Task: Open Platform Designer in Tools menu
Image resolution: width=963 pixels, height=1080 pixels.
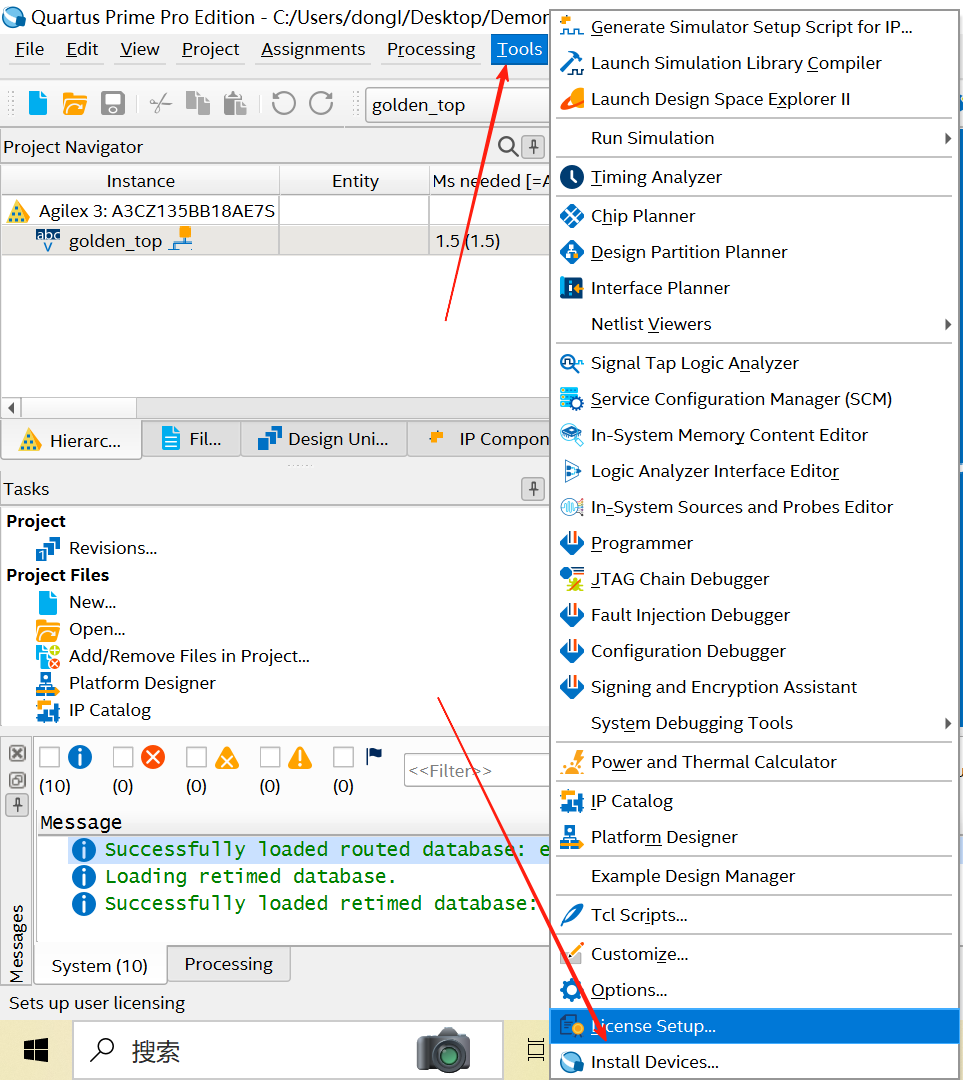Action: (754, 837)
